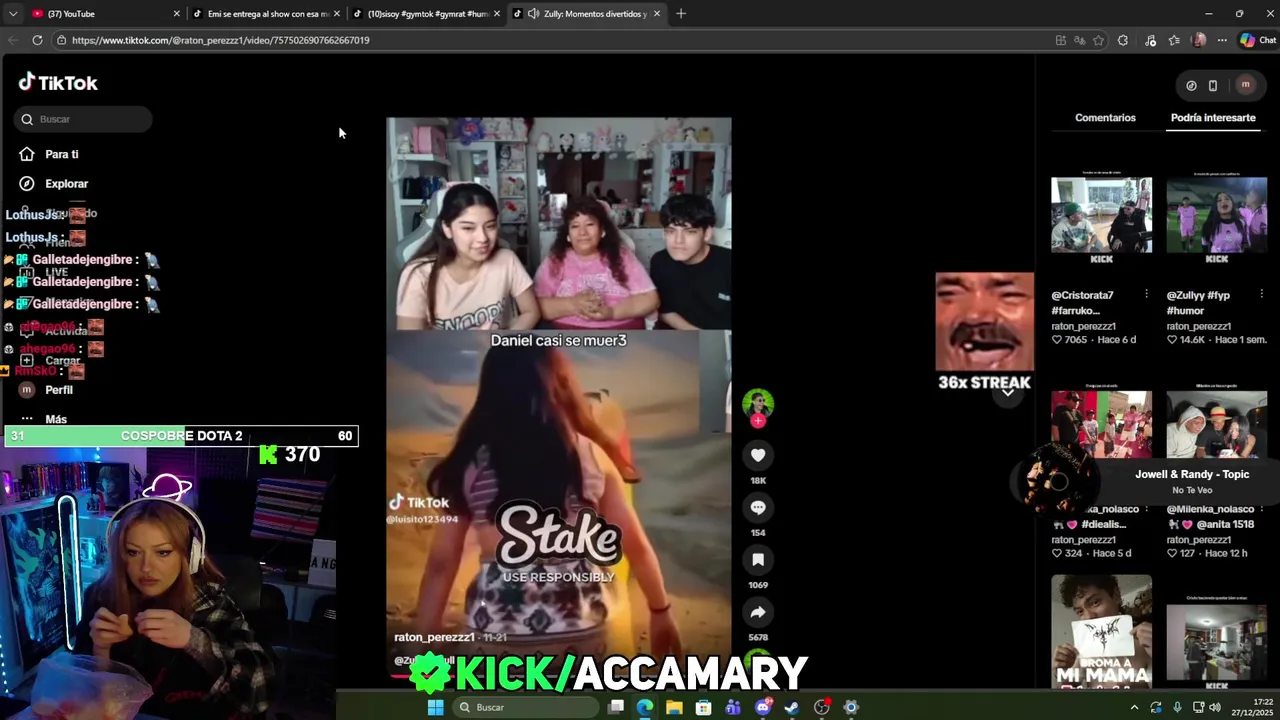Mute the Zully Momentos divertidos tab audio

[x=534, y=14]
